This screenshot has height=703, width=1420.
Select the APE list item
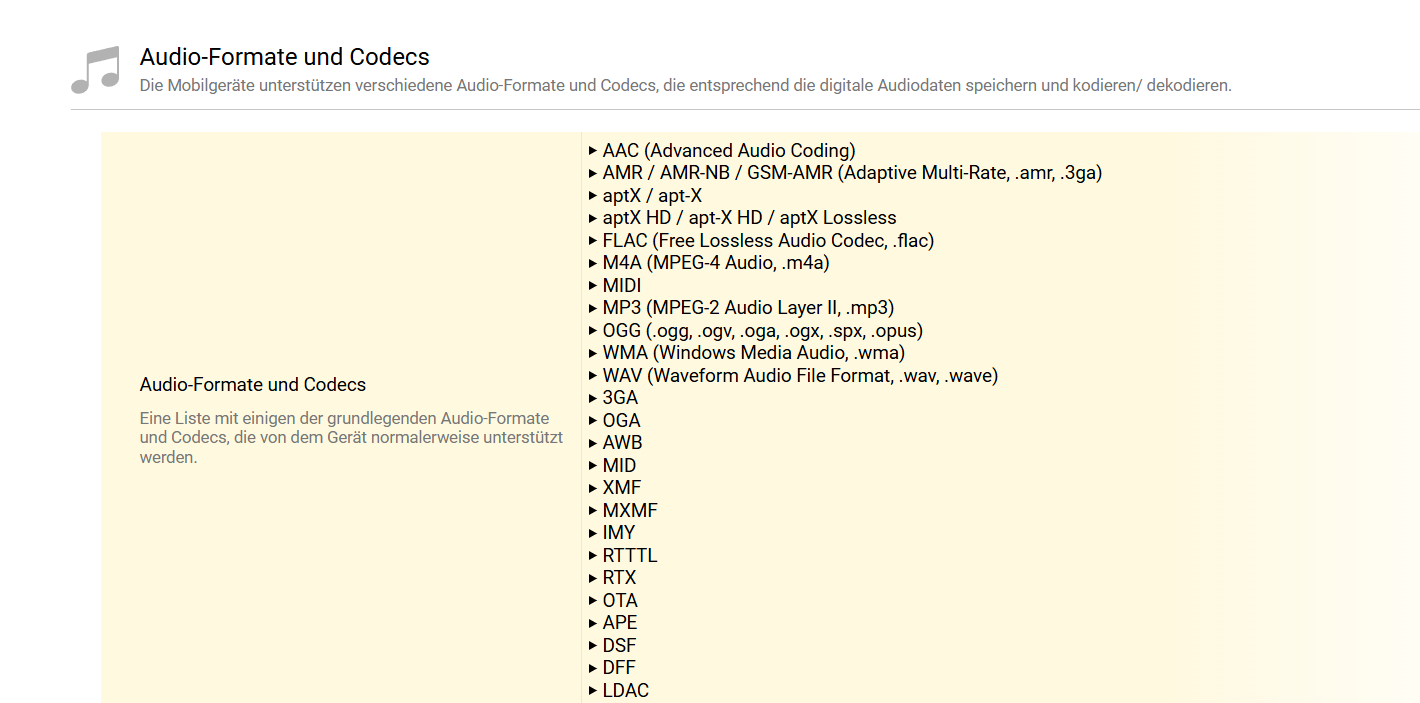[x=614, y=623]
